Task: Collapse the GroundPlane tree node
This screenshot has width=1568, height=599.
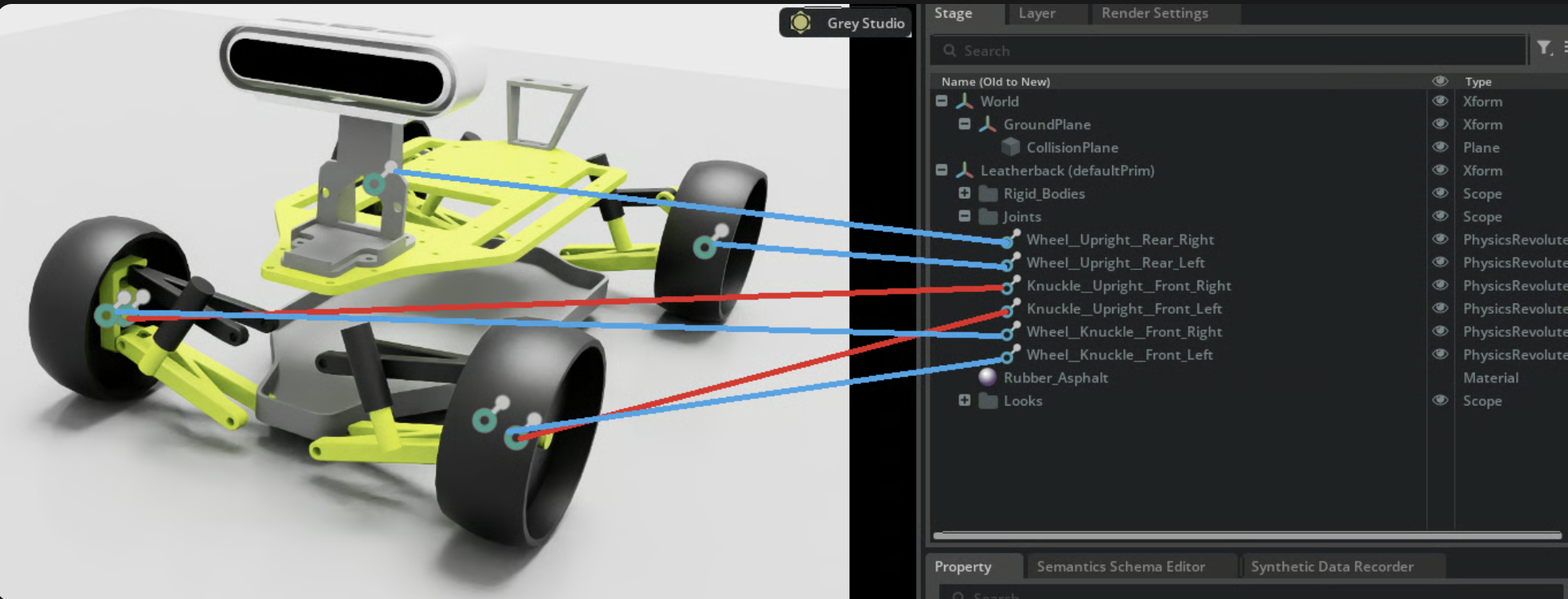Action: coord(965,124)
